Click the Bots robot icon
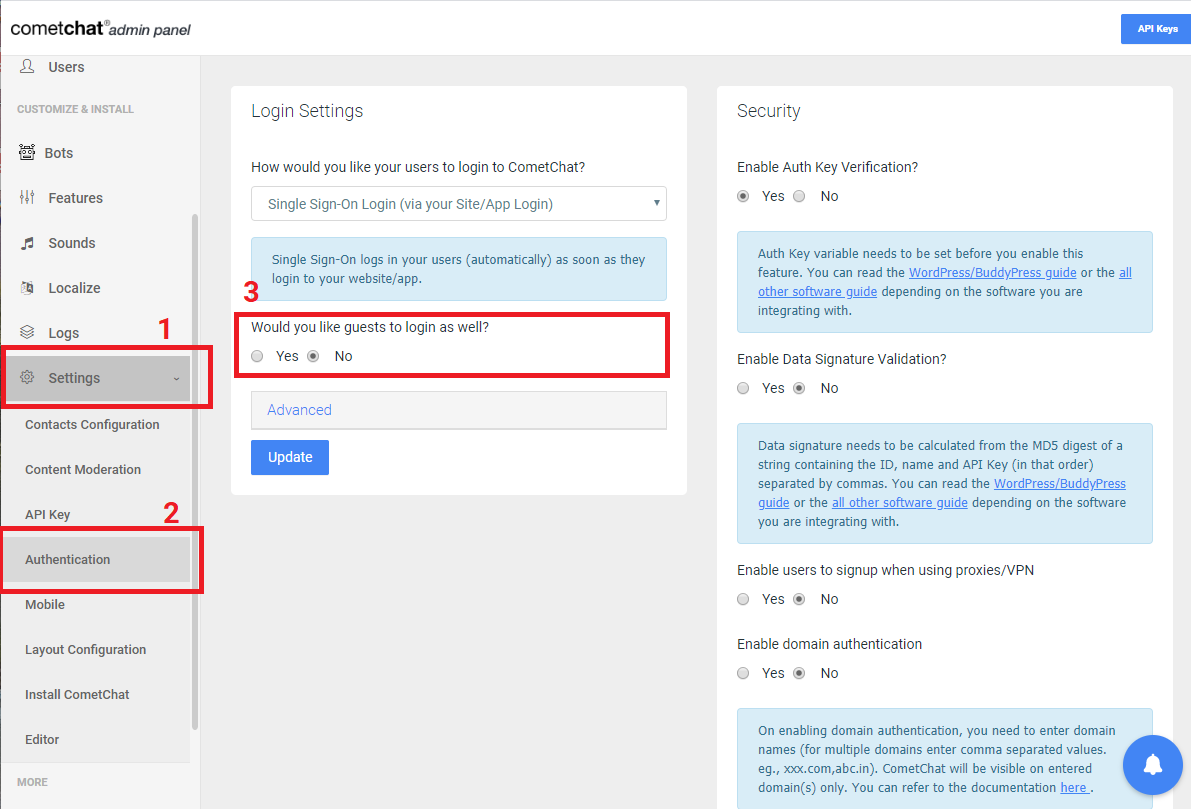Image resolution: width=1191 pixels, height=809 pixels. pyautogui.click(x=27, y=152)
